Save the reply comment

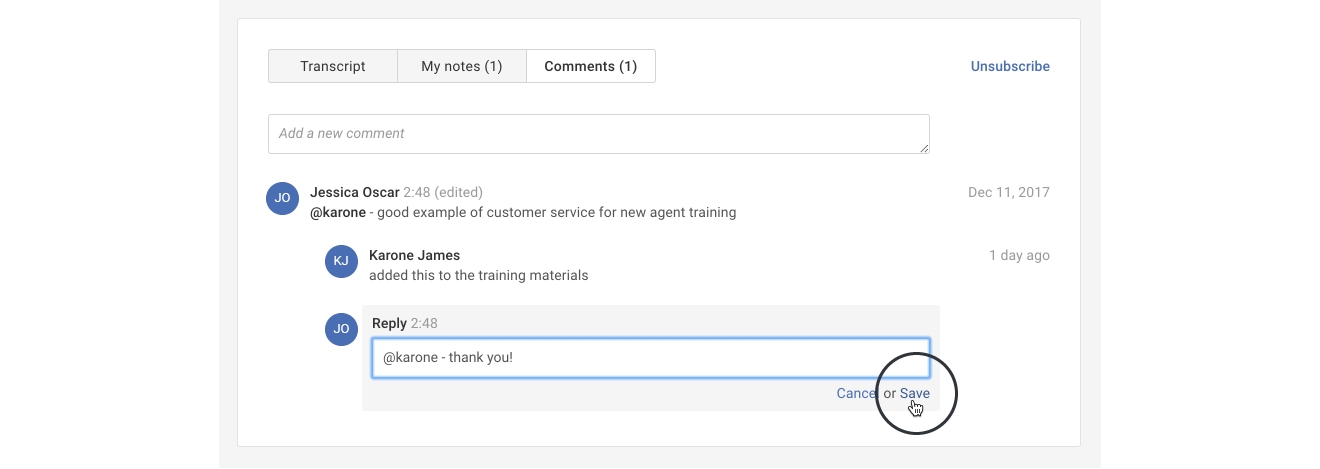914,393
